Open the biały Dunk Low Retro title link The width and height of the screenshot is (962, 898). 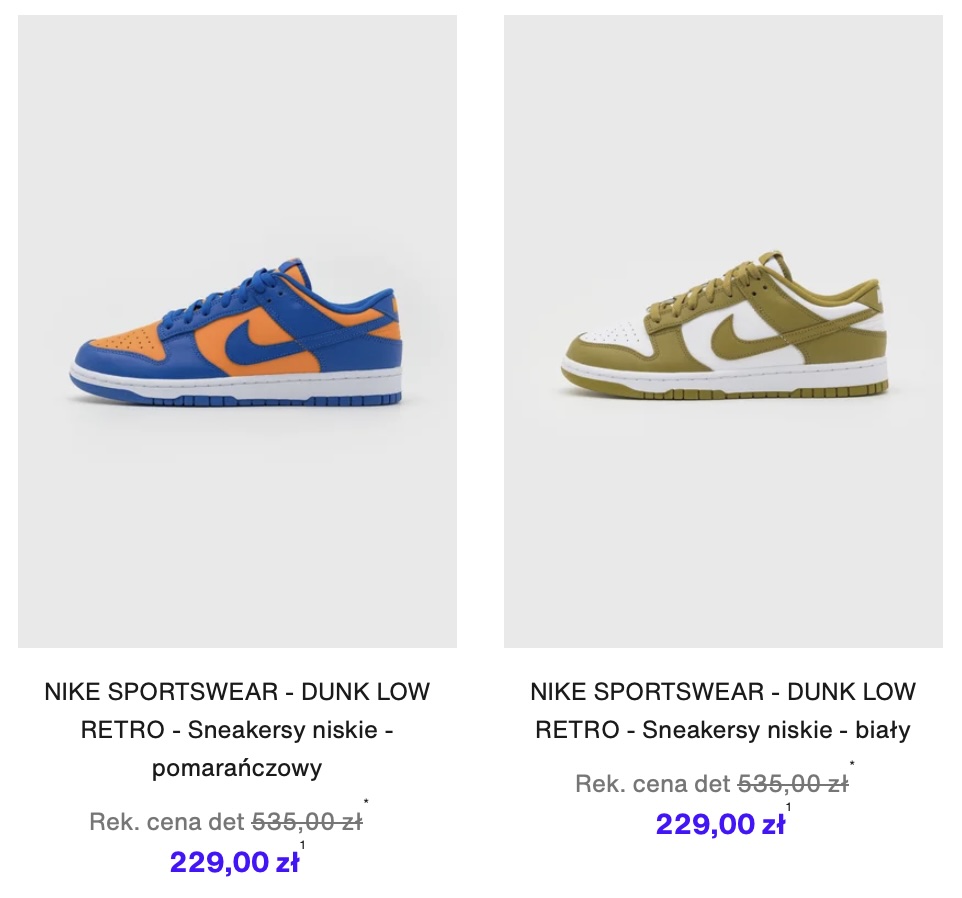tap(723, 711)
